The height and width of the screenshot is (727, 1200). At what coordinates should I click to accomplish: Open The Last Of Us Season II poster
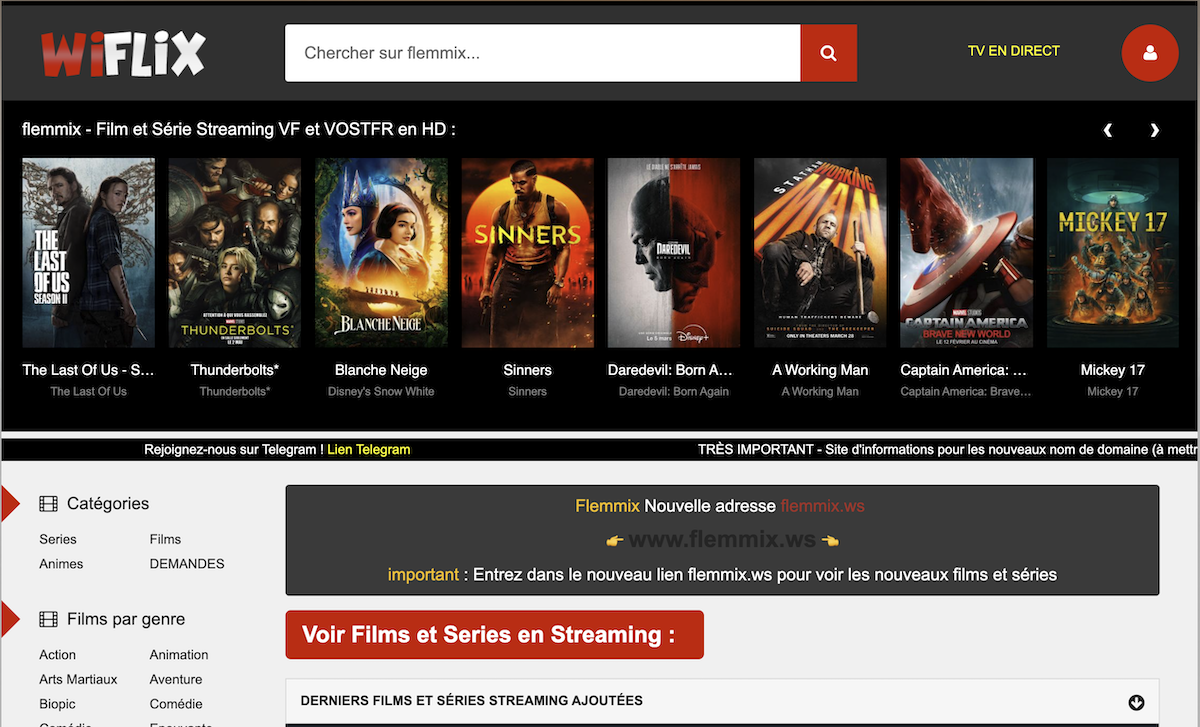[x=88, y=252]
